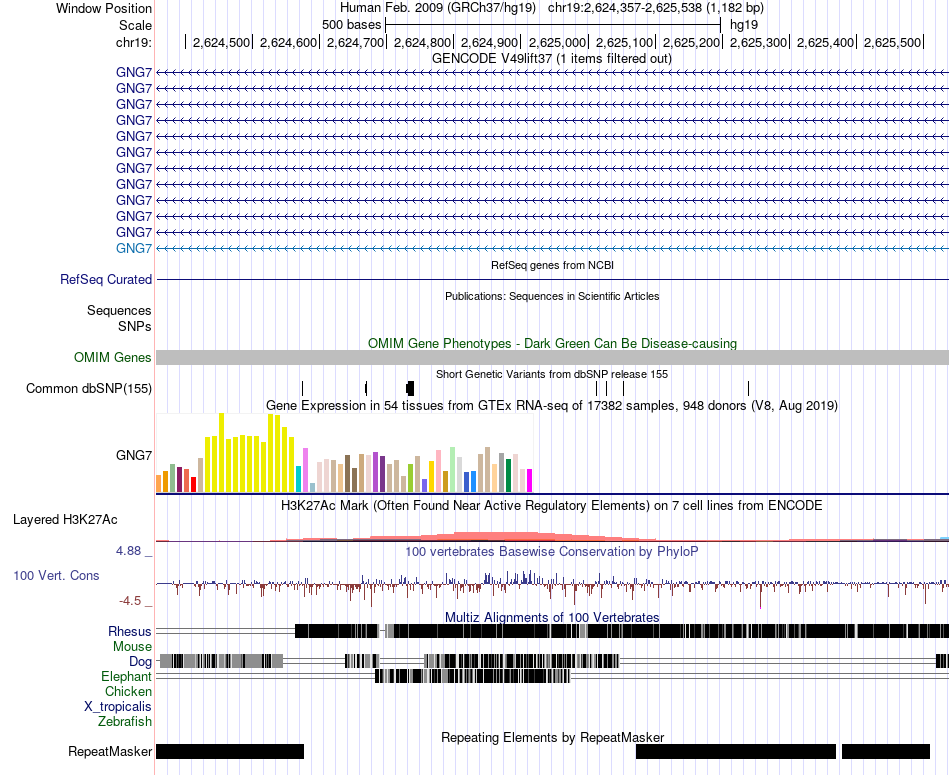The height and width of the screenshot is (775, 950).
Task: Open the OMIM Gene Phenotypes track title
Action: (553, 344)
